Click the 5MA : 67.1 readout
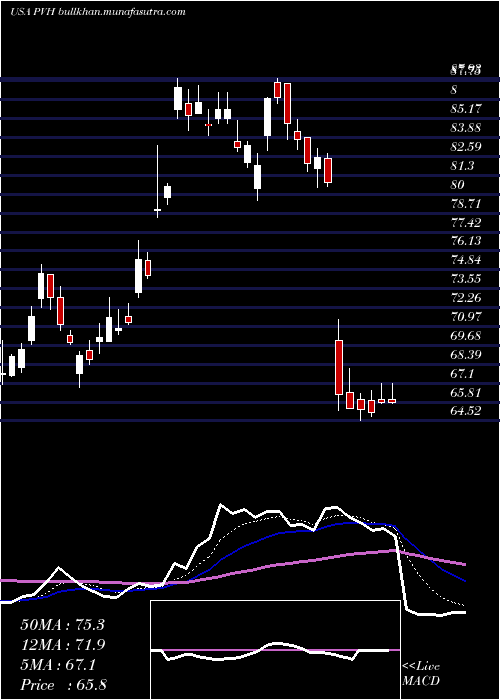The height and width of the screenshot is (700, 500). [x=58, y=665]
